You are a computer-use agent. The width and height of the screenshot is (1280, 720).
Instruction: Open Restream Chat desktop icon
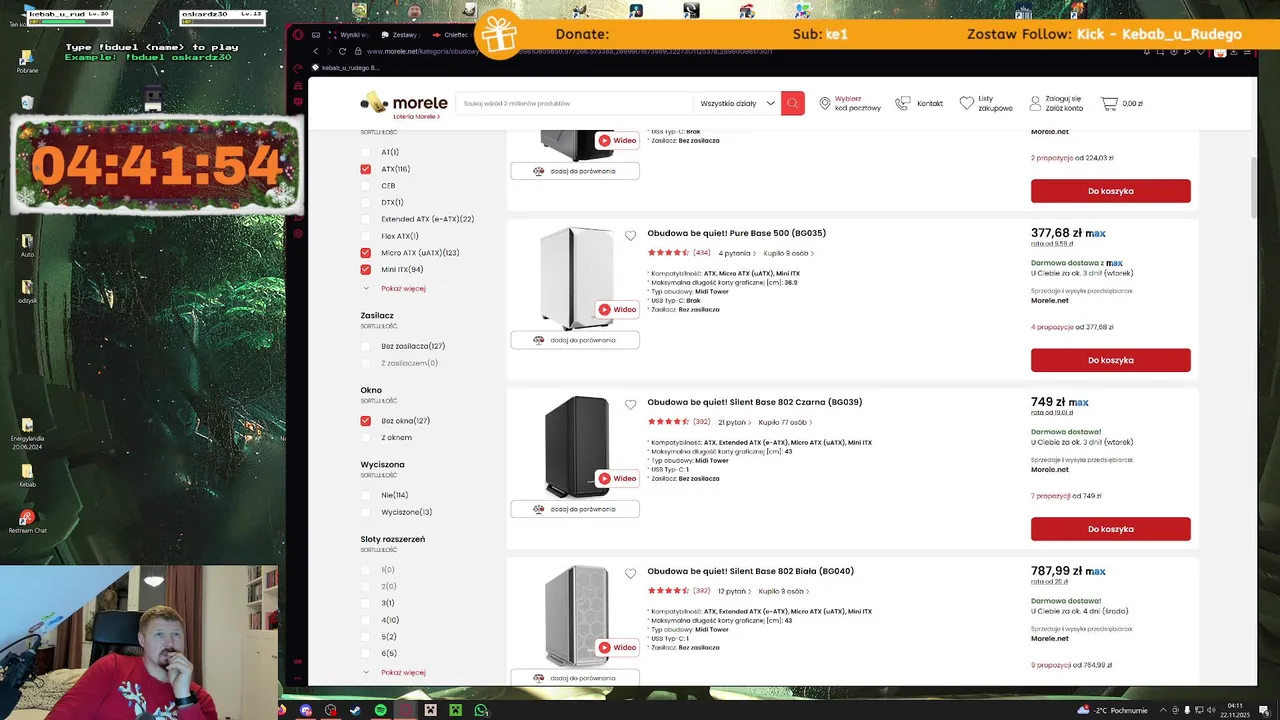[x=27, y=521]
